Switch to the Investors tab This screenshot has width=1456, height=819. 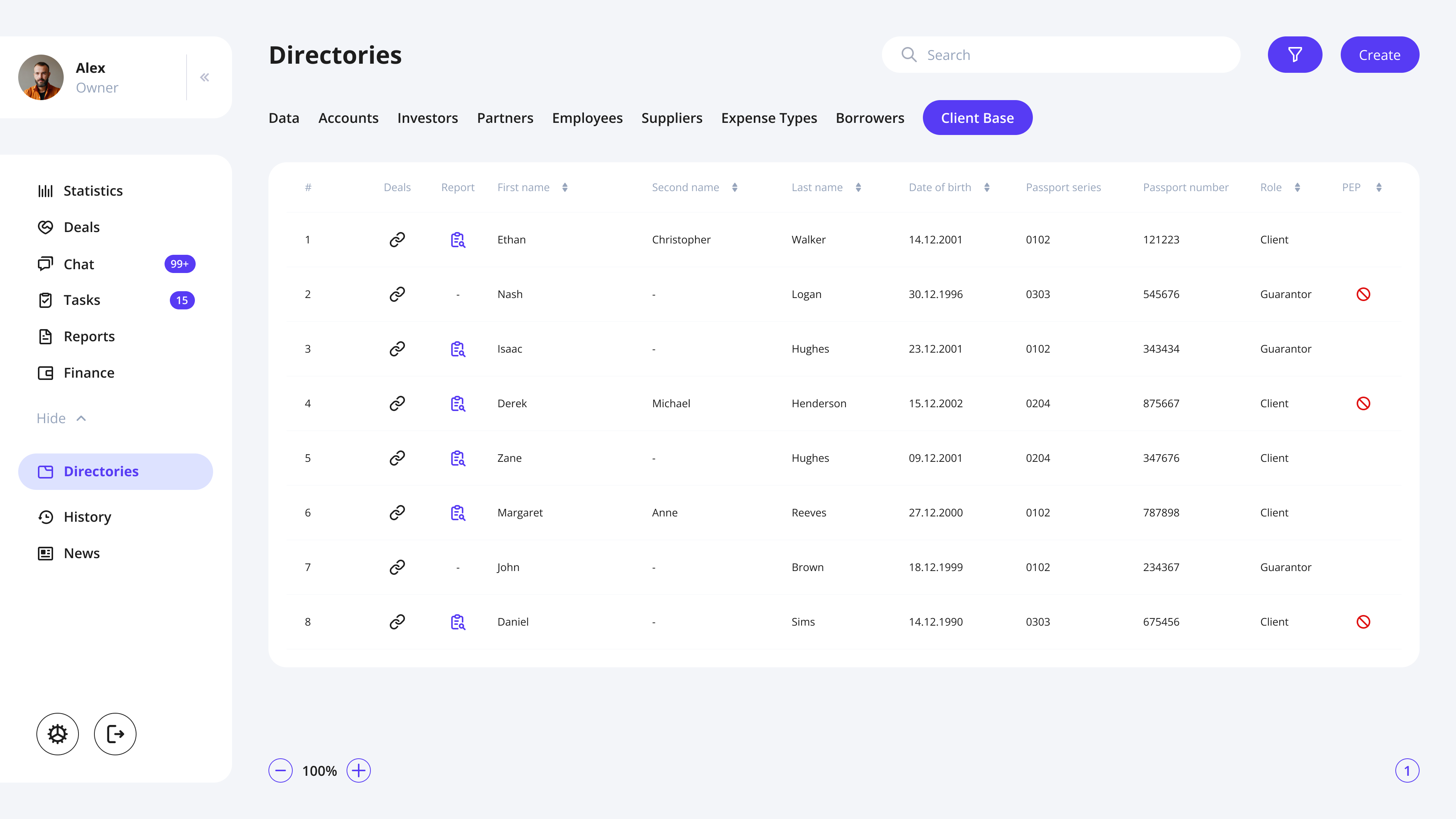coord(427,118)
